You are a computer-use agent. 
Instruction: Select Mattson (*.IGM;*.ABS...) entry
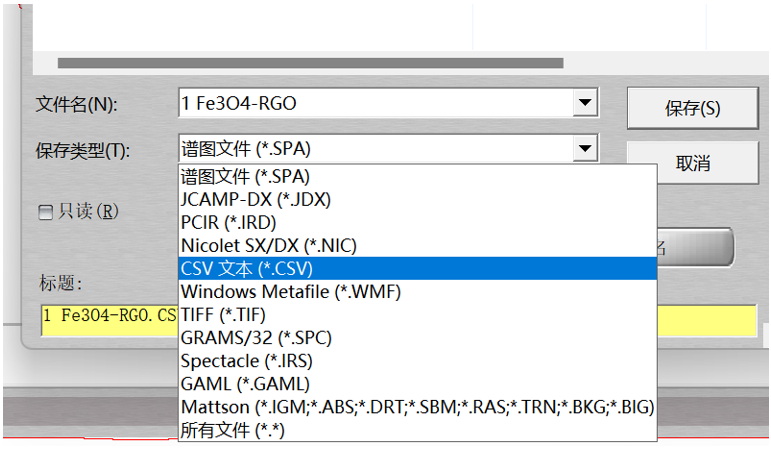[x=417, y=407]
